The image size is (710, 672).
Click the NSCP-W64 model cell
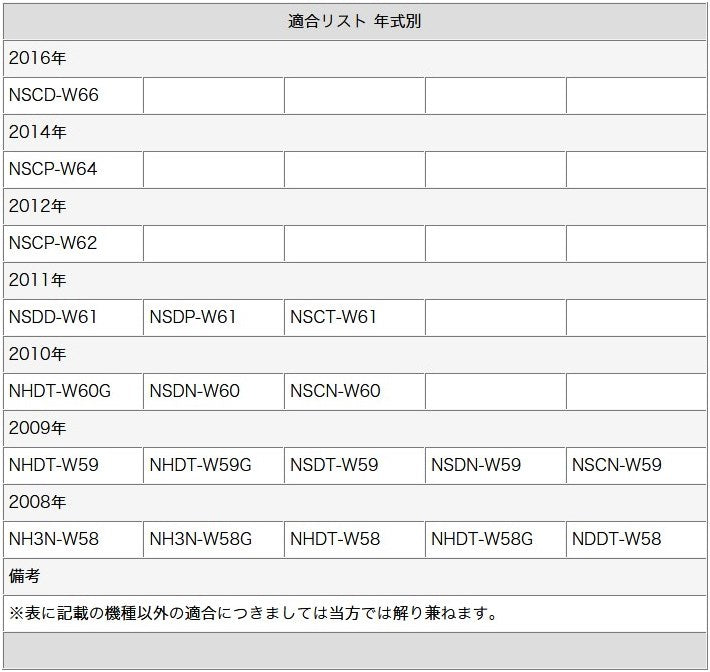tap(73, 169)
